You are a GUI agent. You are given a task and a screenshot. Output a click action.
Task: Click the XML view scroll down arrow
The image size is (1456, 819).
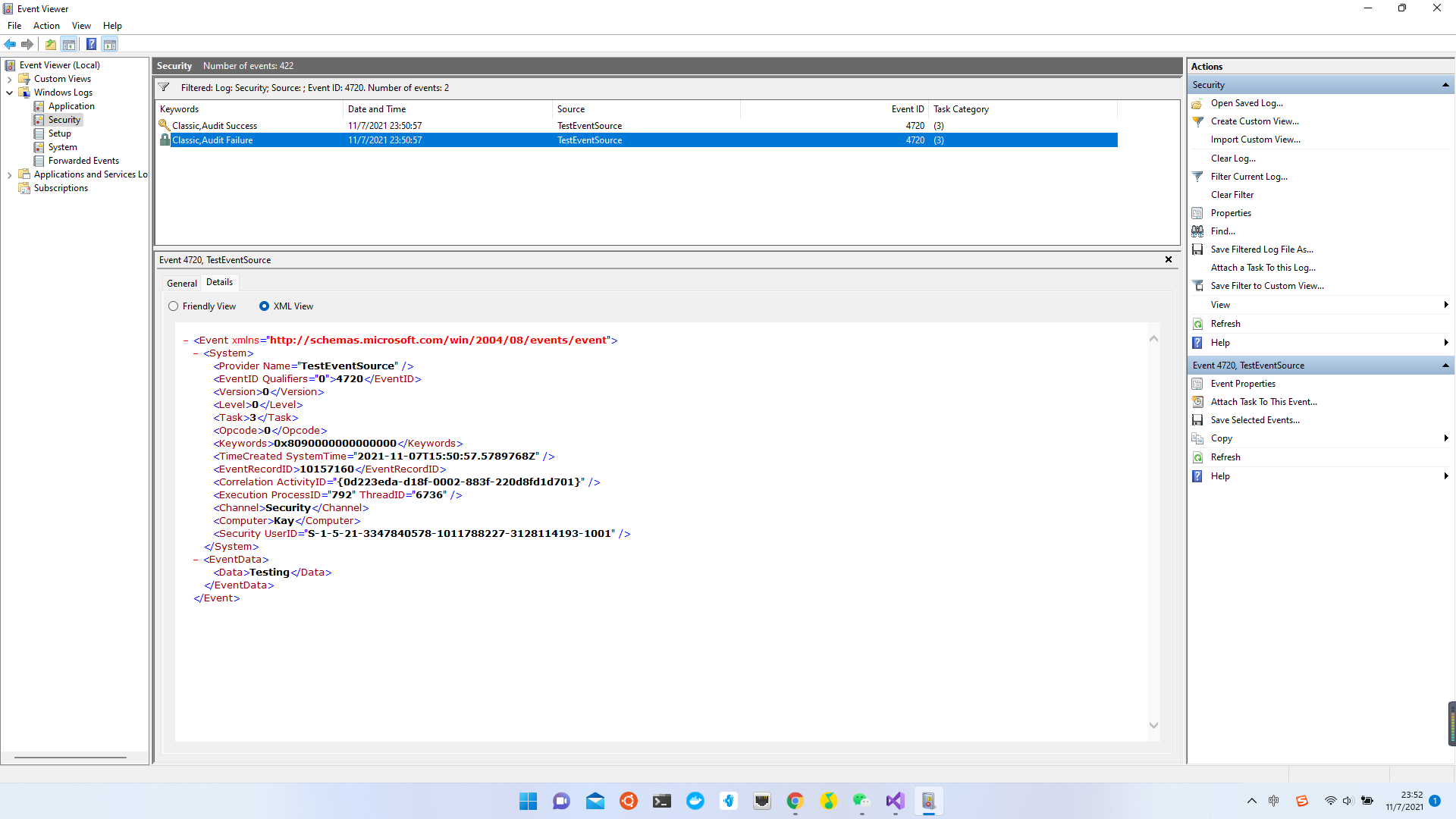1153,726
